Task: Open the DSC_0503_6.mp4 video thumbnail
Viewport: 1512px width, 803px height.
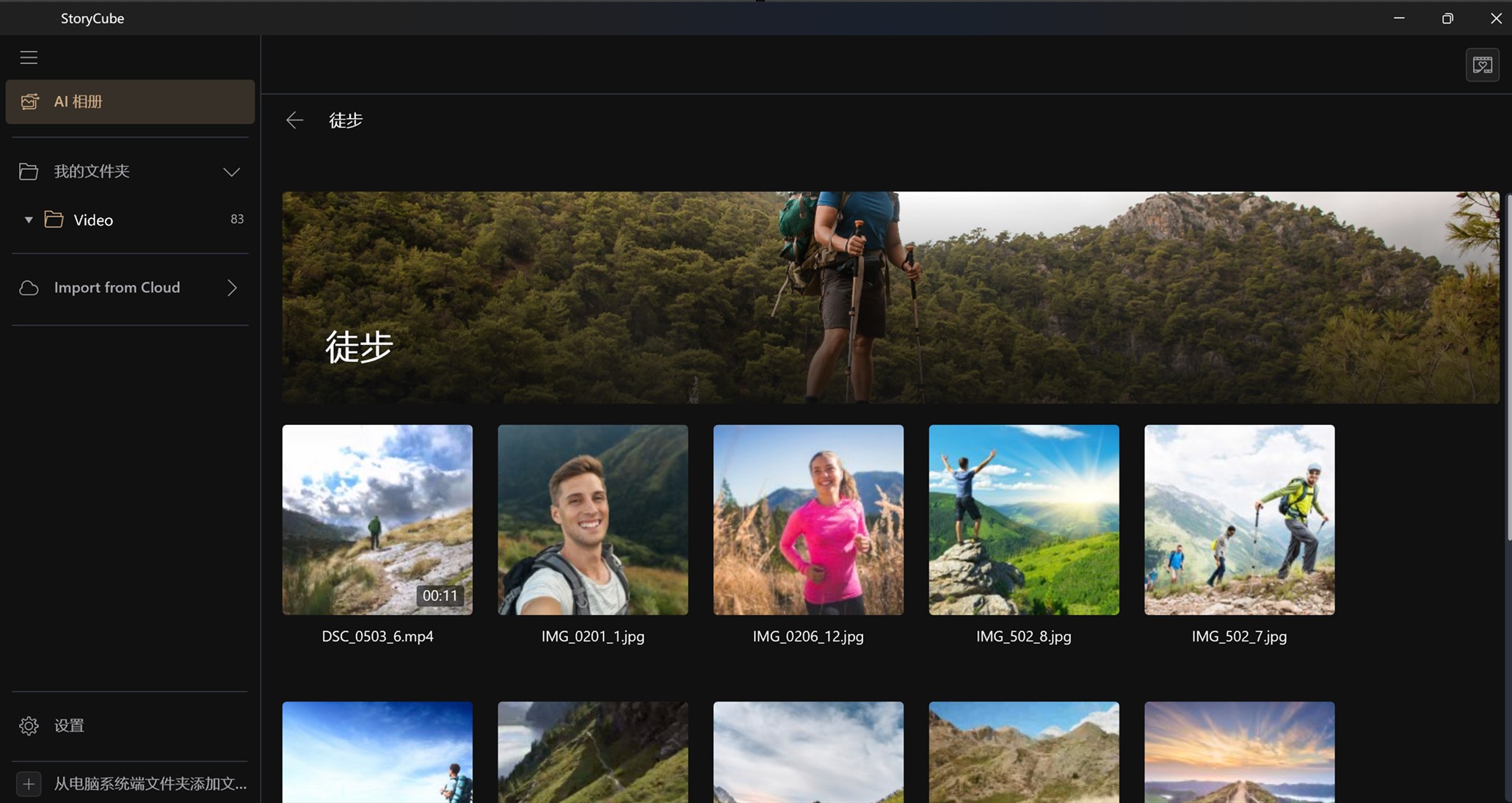Action: [x=377, y=520]
